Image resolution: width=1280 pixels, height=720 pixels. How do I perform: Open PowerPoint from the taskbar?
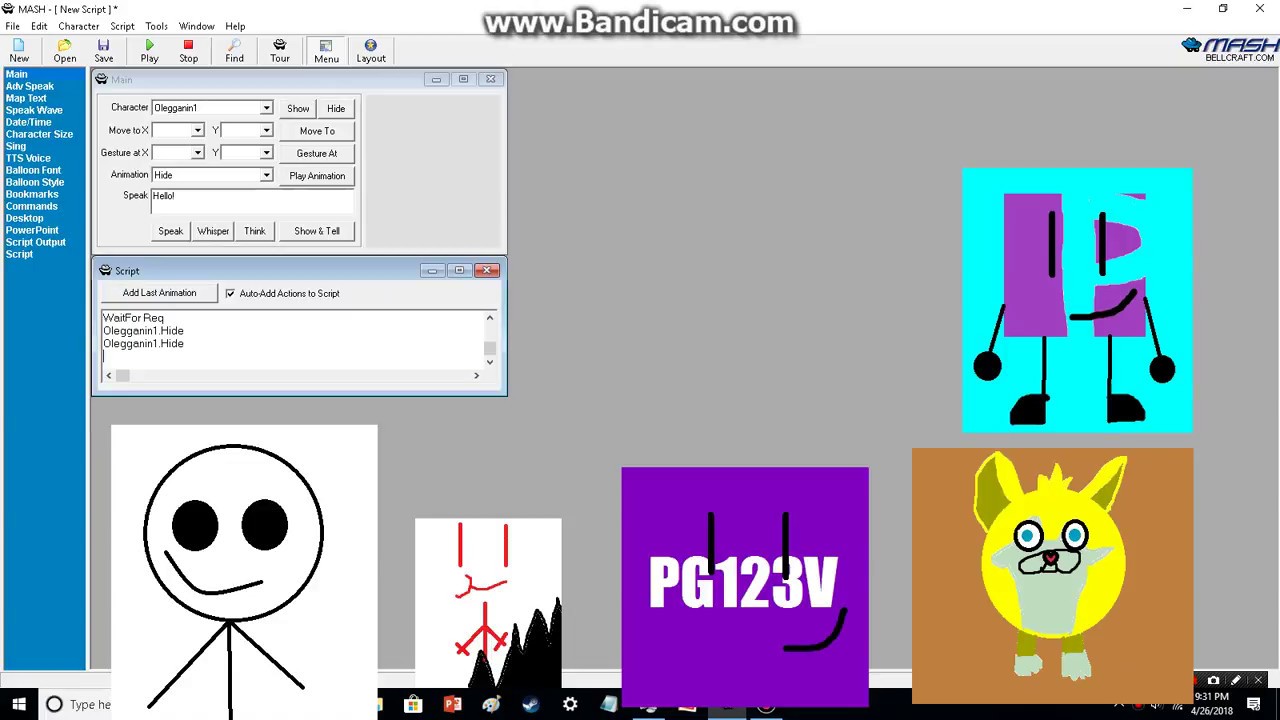pos(452,704)
